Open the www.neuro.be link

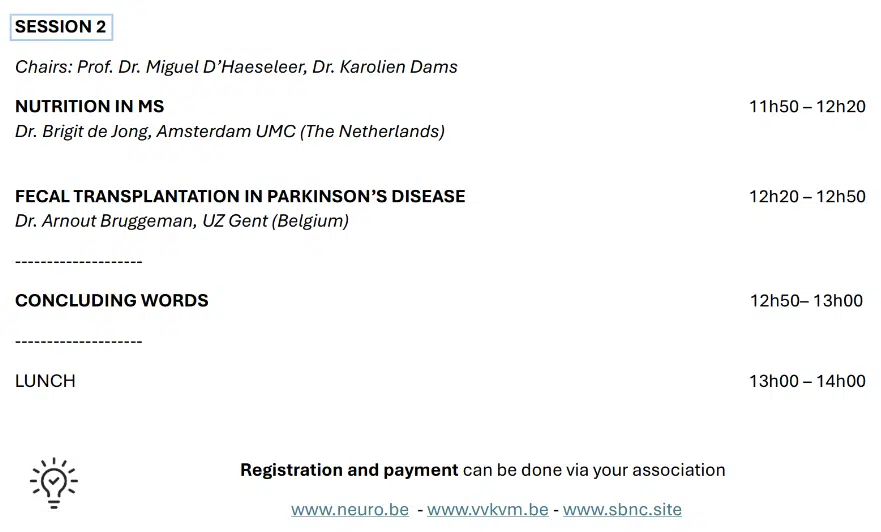pos(350,509)
